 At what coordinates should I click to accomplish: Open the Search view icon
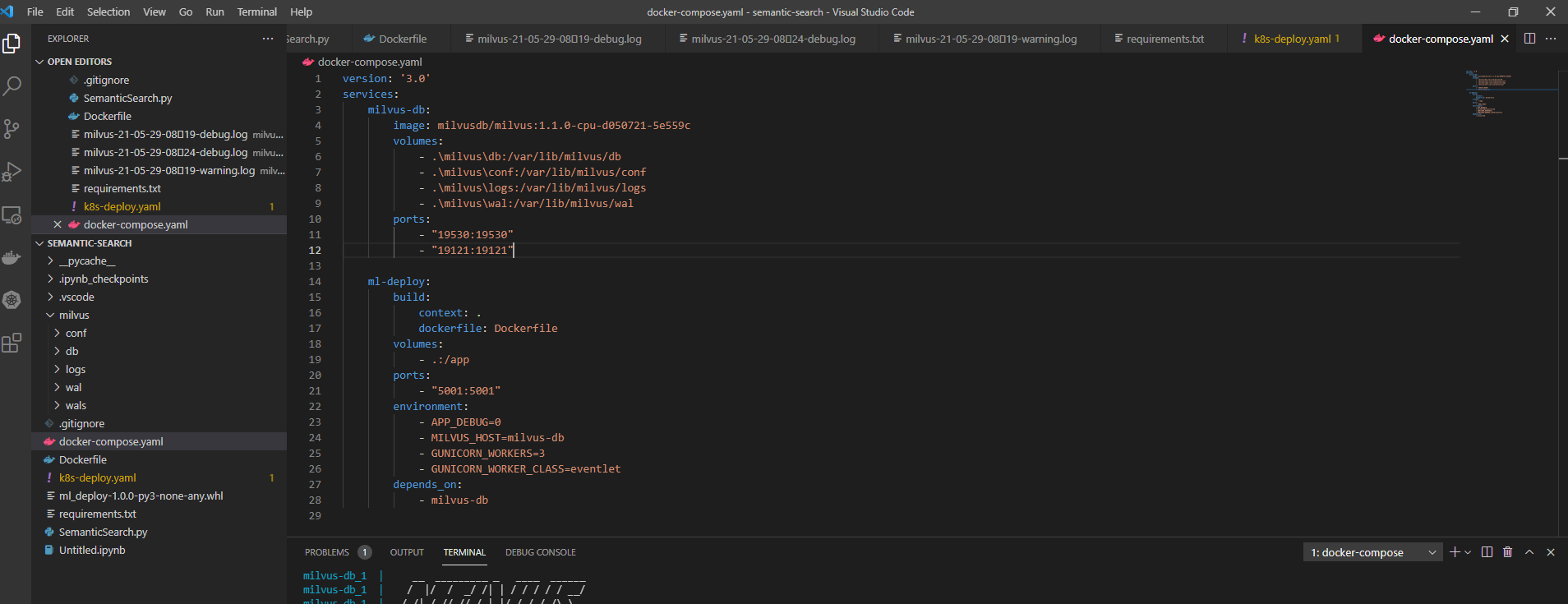click(x=12, y=85)
